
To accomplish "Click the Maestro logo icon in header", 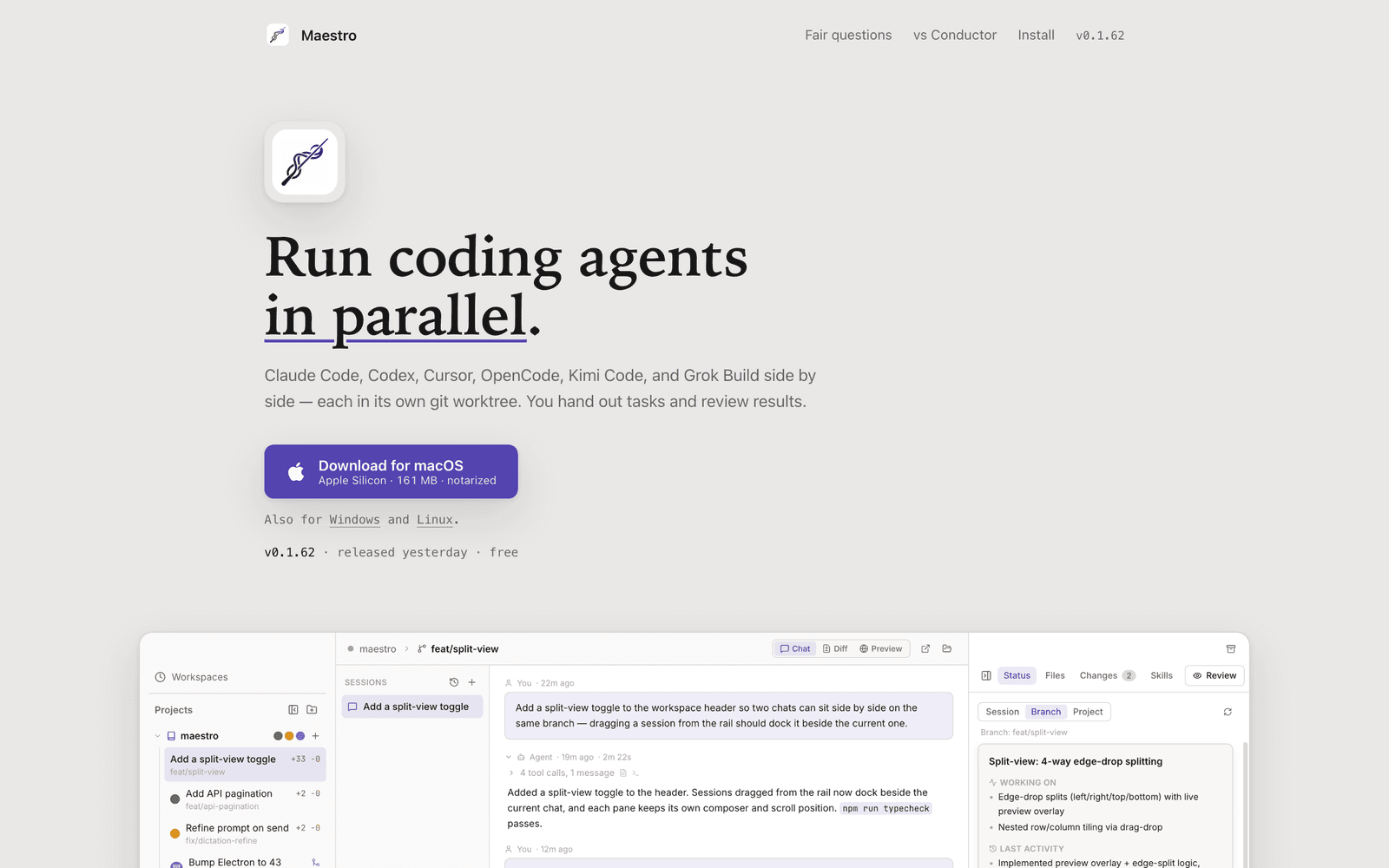I will (x=278, y=35).
